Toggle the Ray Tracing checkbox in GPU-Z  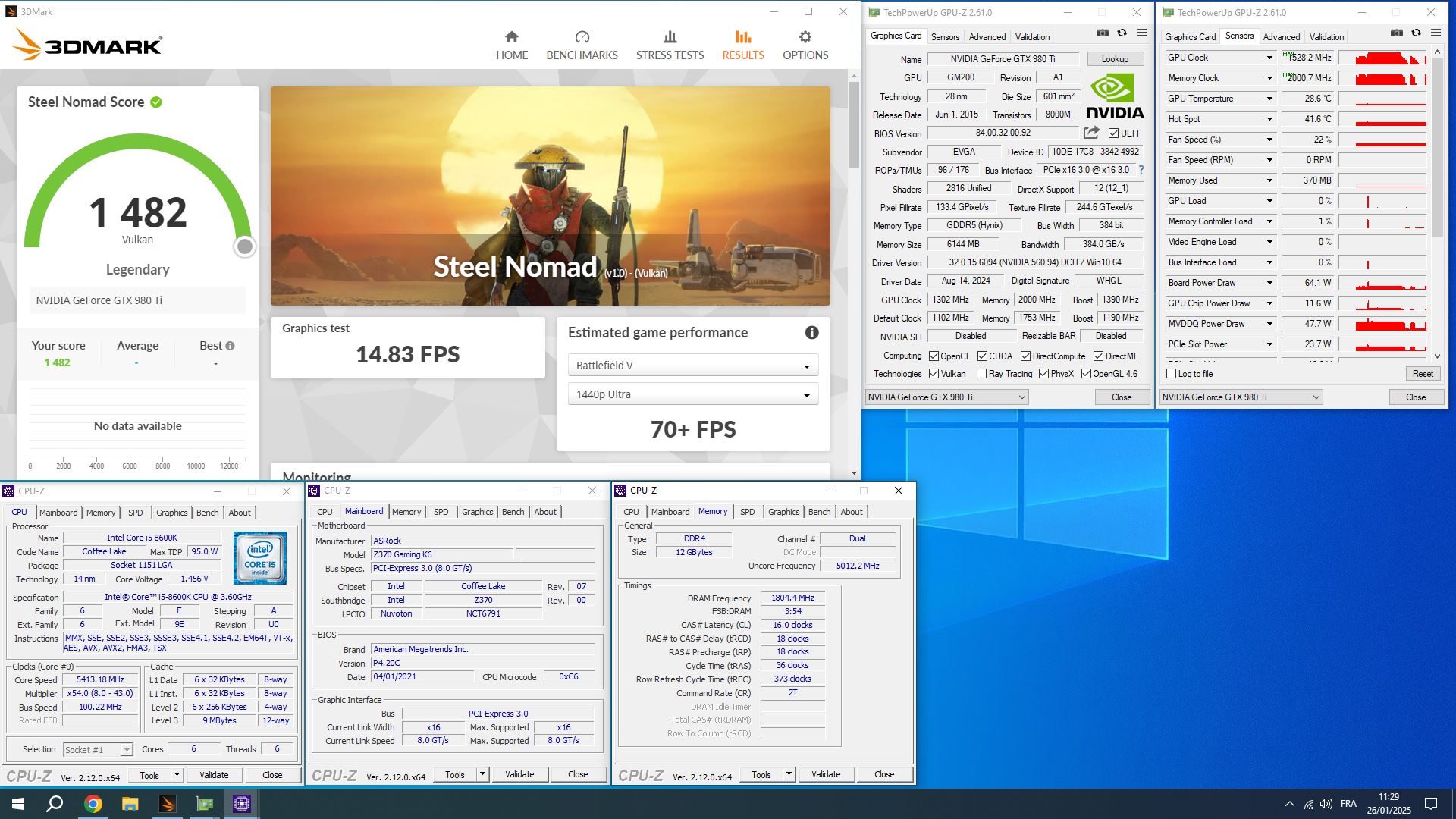(x=982, y=374)
